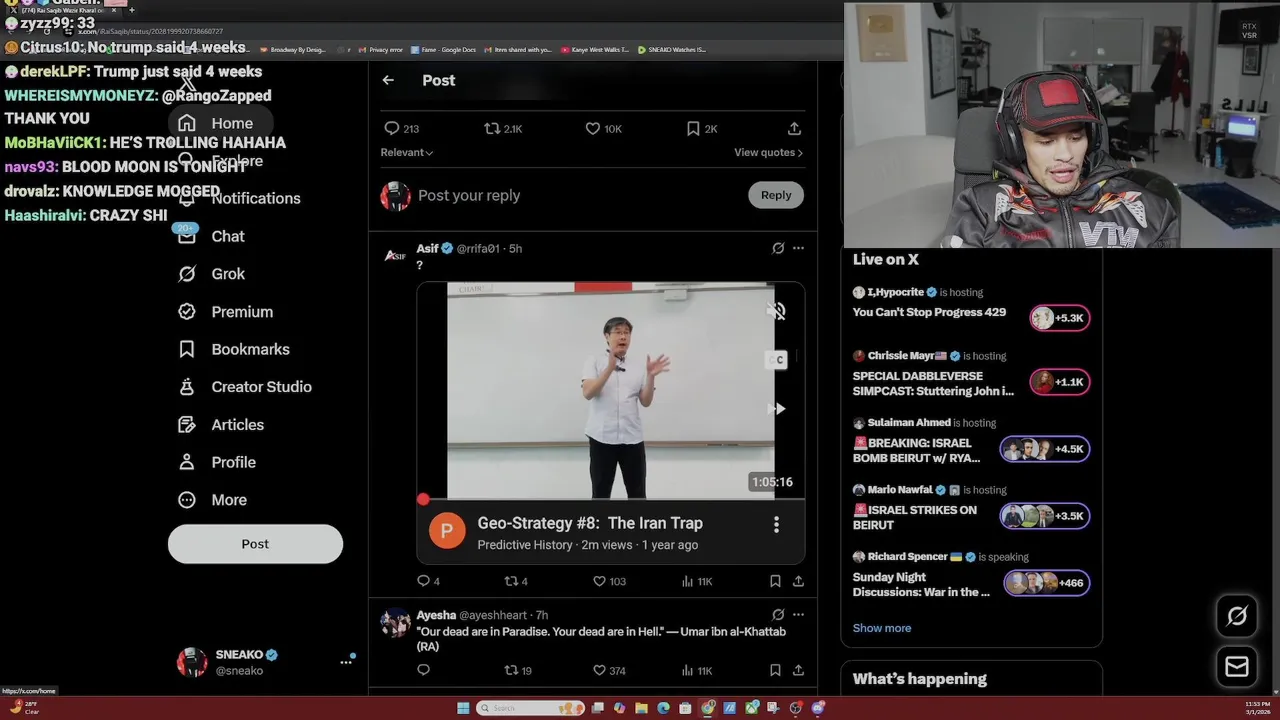Open more options on Asif's reply
This screenshot has height=720, width=1280.
798,248
